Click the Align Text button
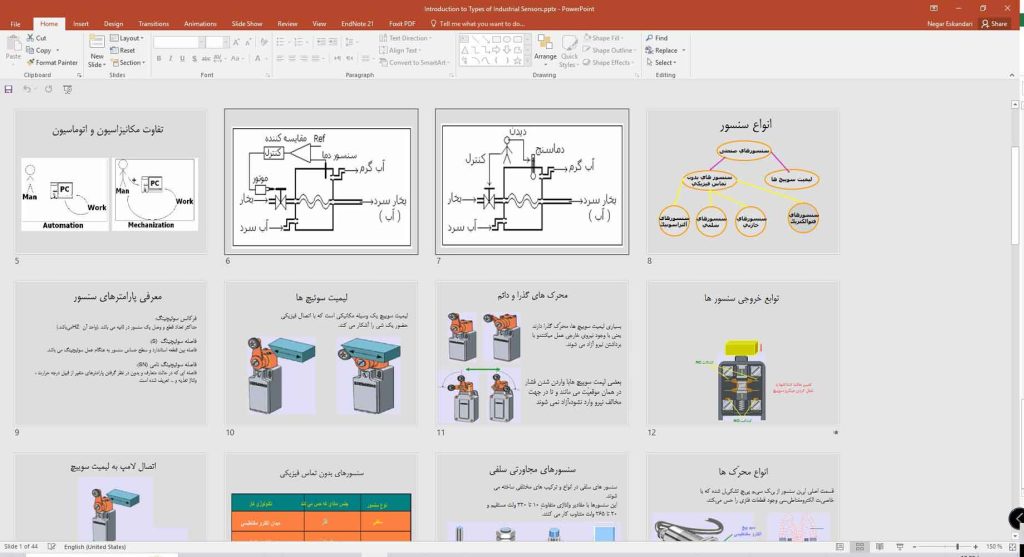The height and width of the screenshot is (557, 1024). coord(399,50)
